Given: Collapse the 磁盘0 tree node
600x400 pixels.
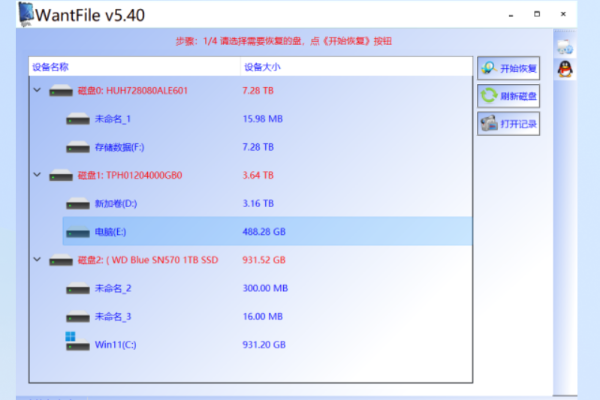Looking at the screenshot, I should [x=37, y=91].
